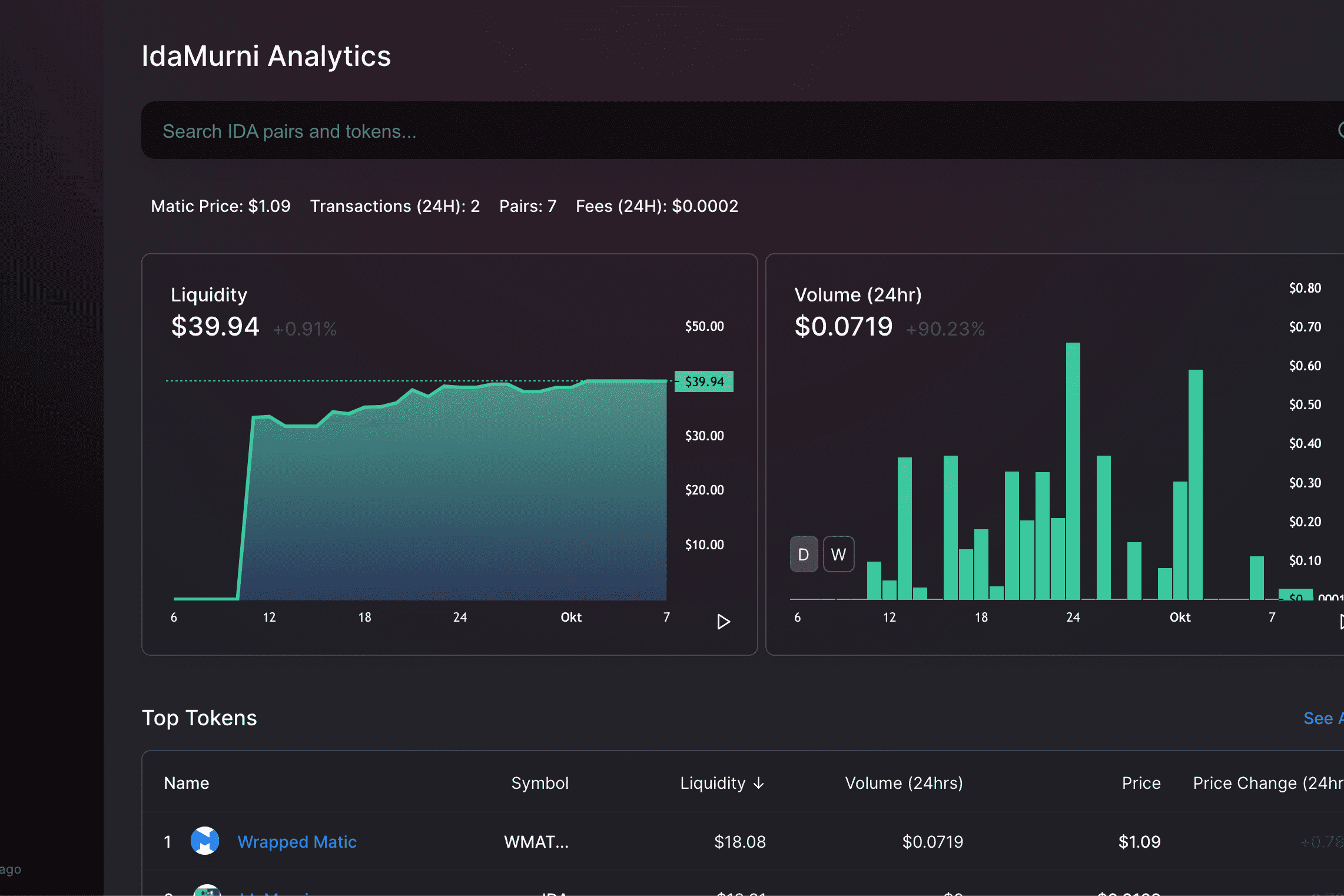Sort table by Symbol column
1344x896 pixels.
[539, 784]
